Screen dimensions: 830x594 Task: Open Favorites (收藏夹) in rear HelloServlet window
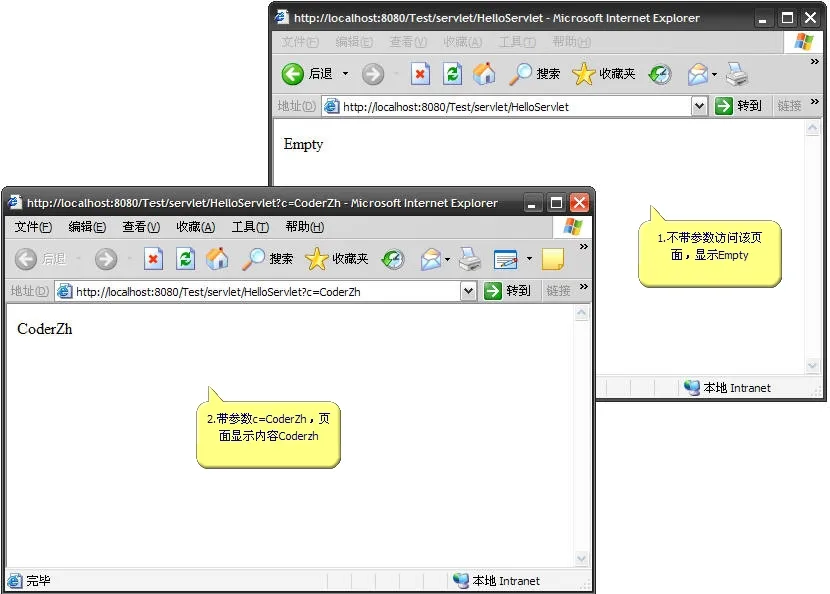pyautogui.click(x=603, y=74)
